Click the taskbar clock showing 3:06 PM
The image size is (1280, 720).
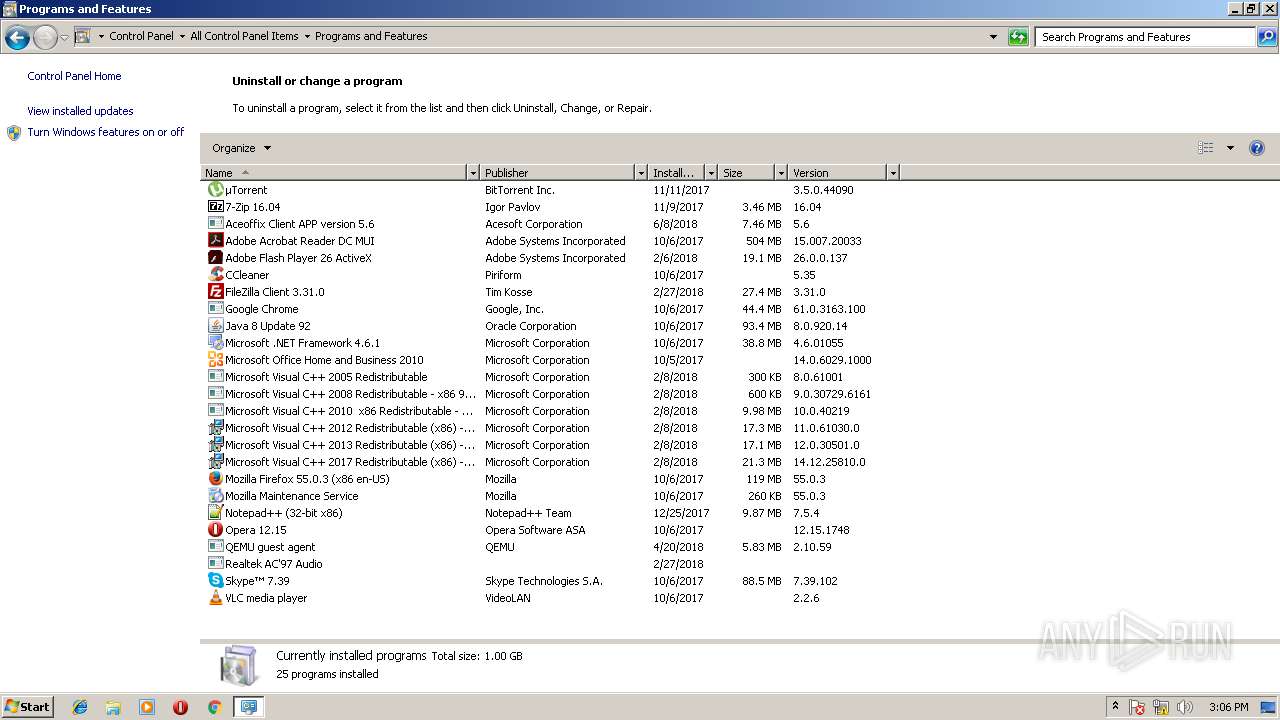click(x=1228, y=707)
